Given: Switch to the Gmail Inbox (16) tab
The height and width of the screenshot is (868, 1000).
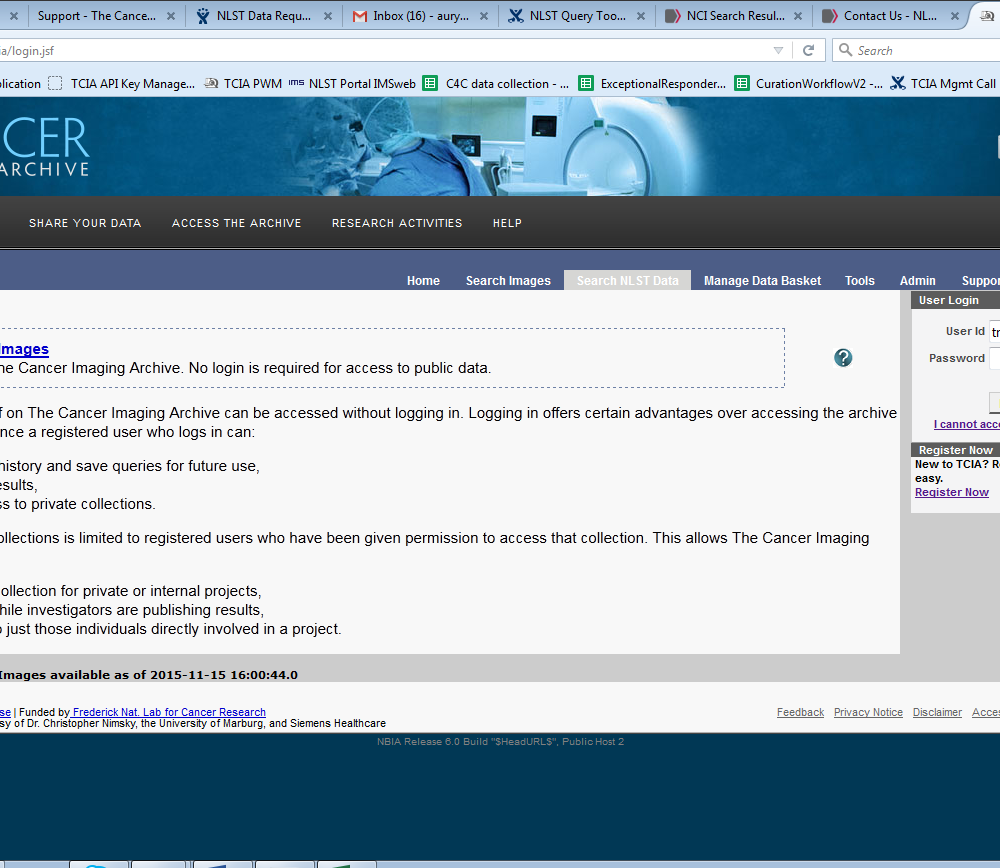Looking at the screenshot, I should (x=420, y=16).
